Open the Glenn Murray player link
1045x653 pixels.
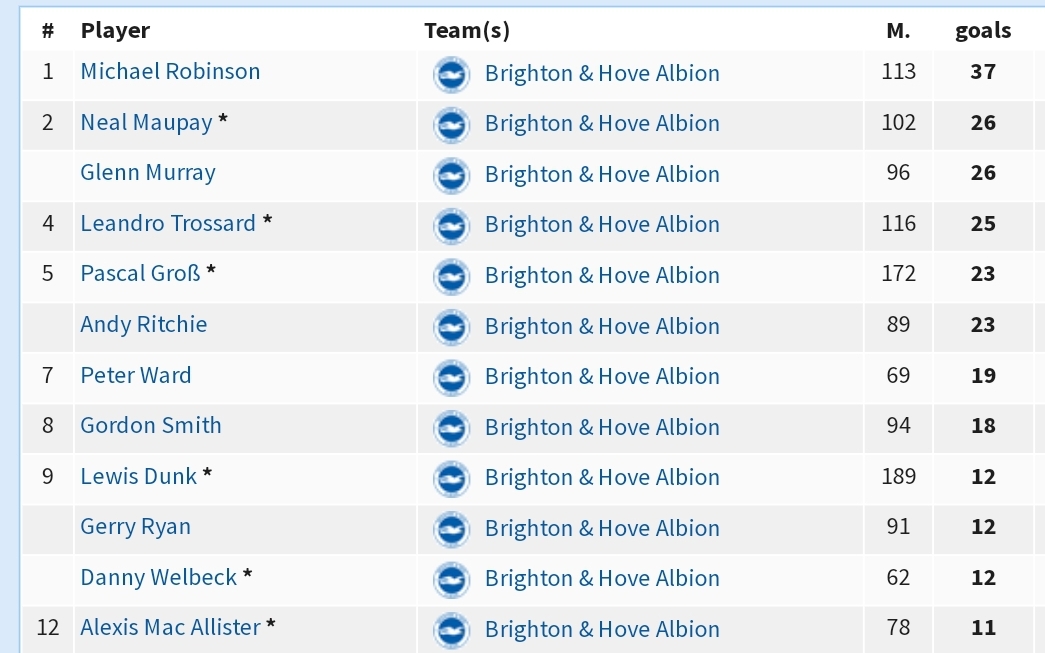(x=148, y=173)
